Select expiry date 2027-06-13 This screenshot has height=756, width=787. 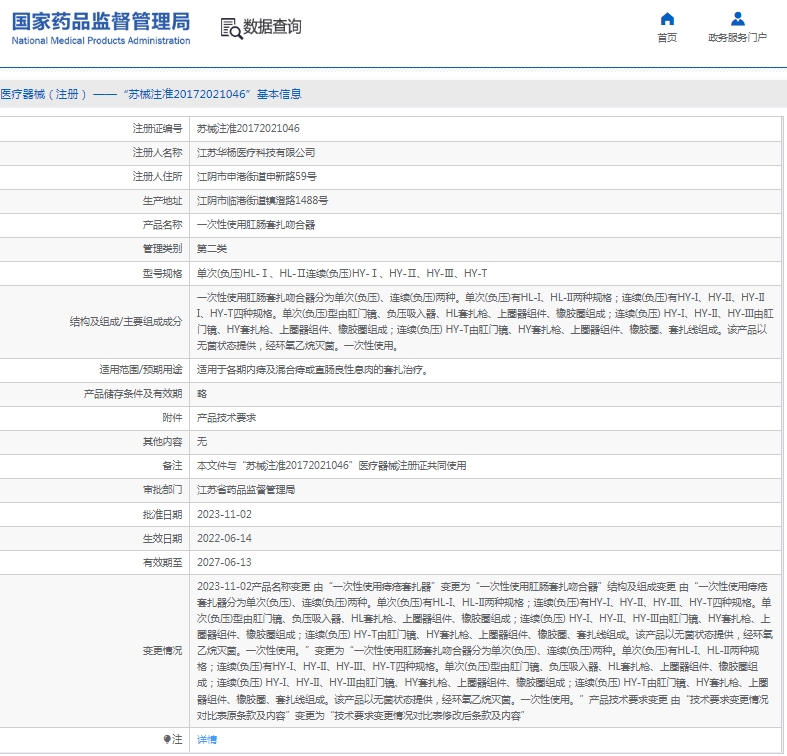point(224,563)
